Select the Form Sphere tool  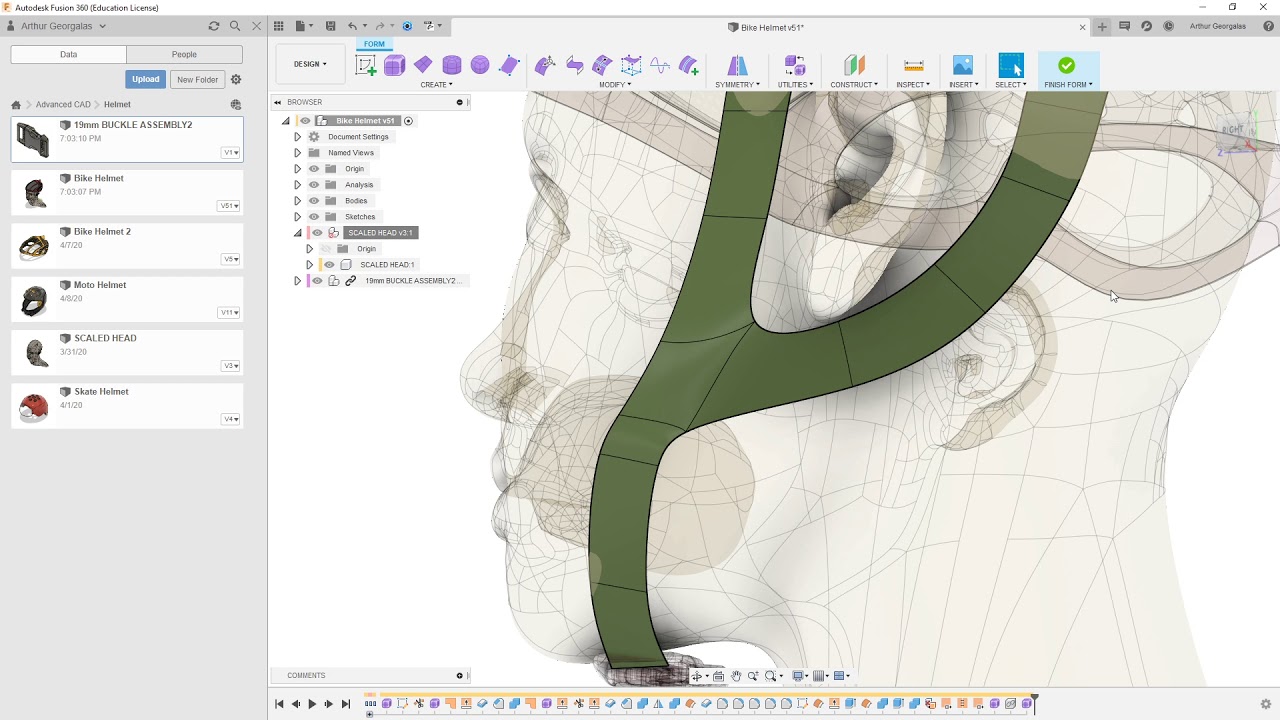pos(480,66)
